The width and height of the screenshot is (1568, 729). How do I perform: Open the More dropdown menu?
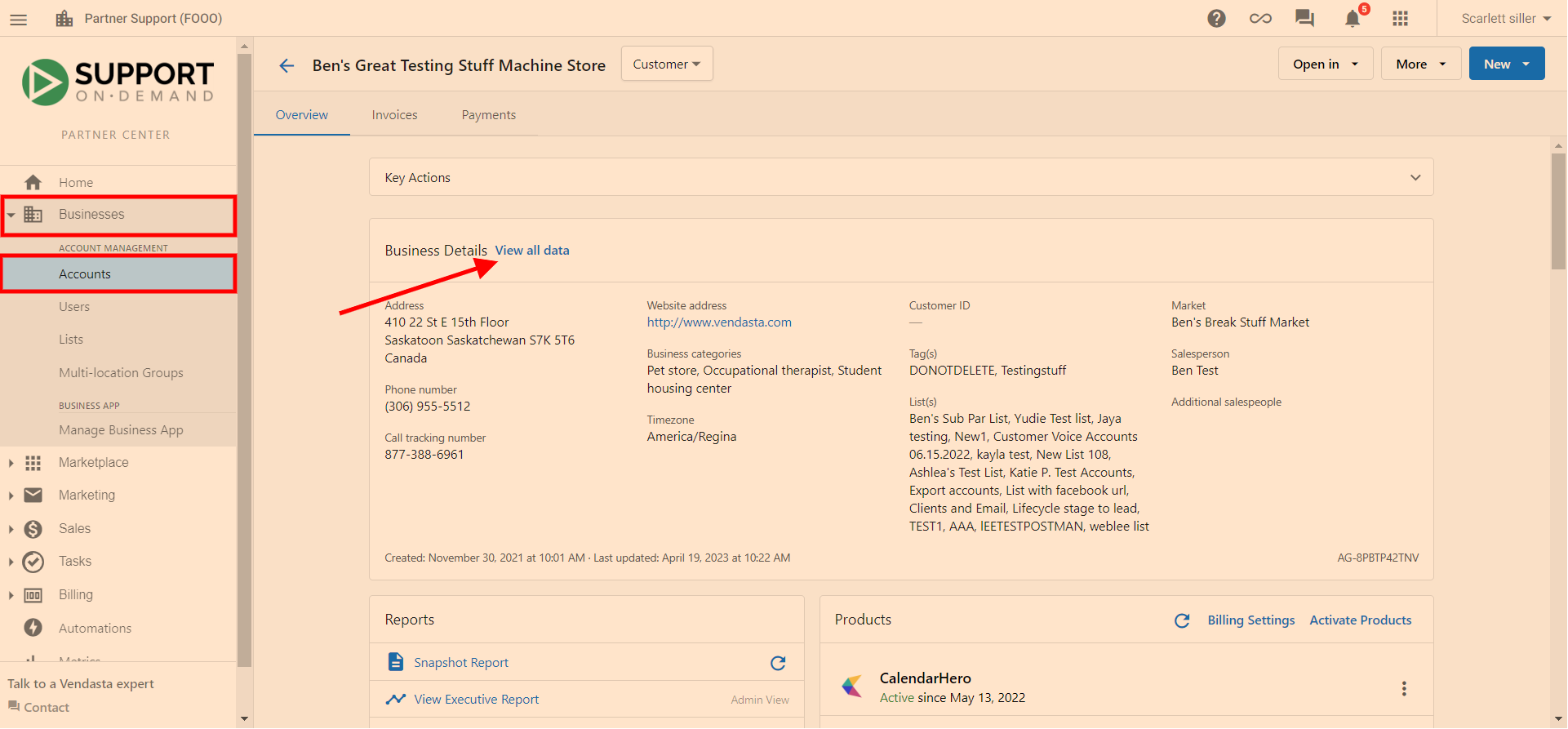tap(1421, 64)
